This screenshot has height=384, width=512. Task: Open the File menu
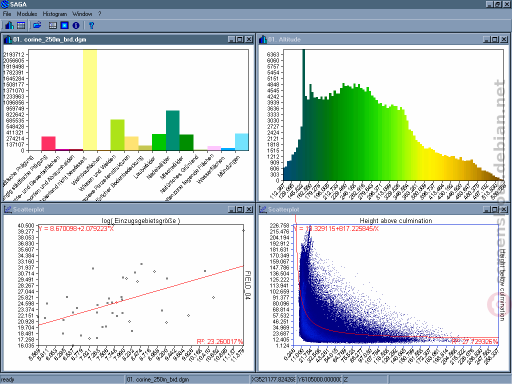pos(7,14)
